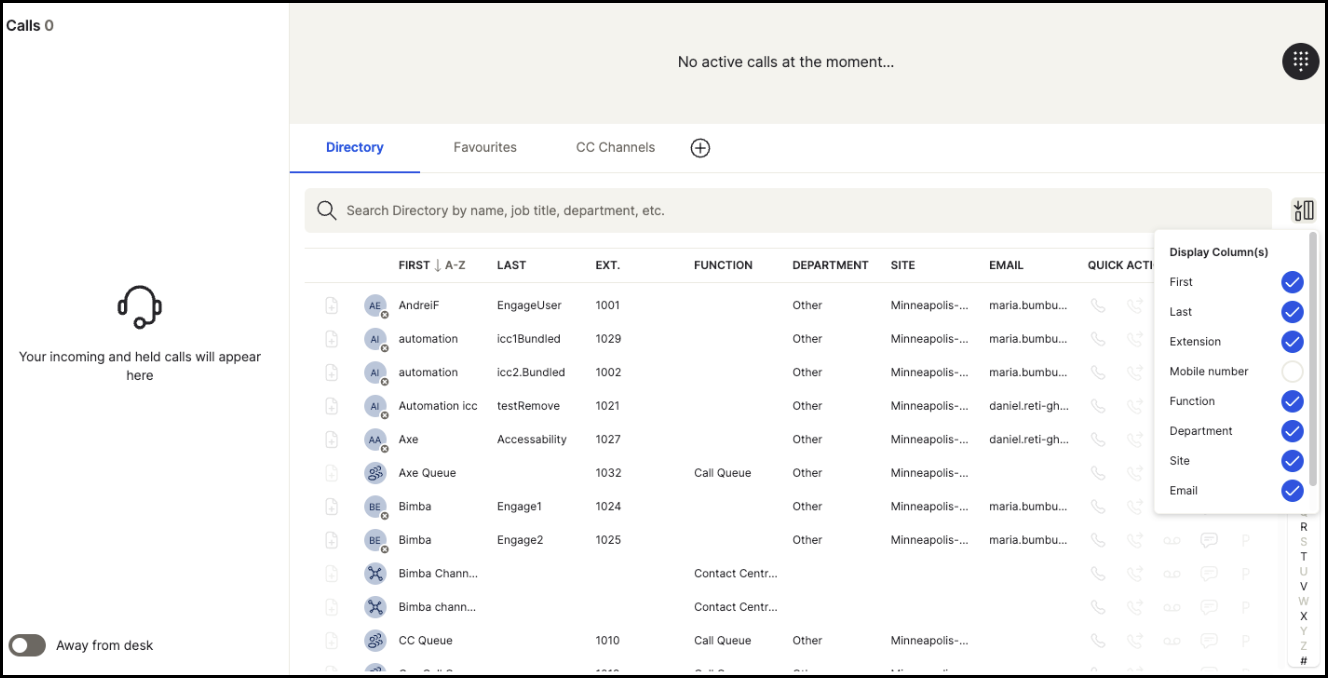Enable the Mobile number column checkbox
1328x678 pixels.
tap(1292, 372)
